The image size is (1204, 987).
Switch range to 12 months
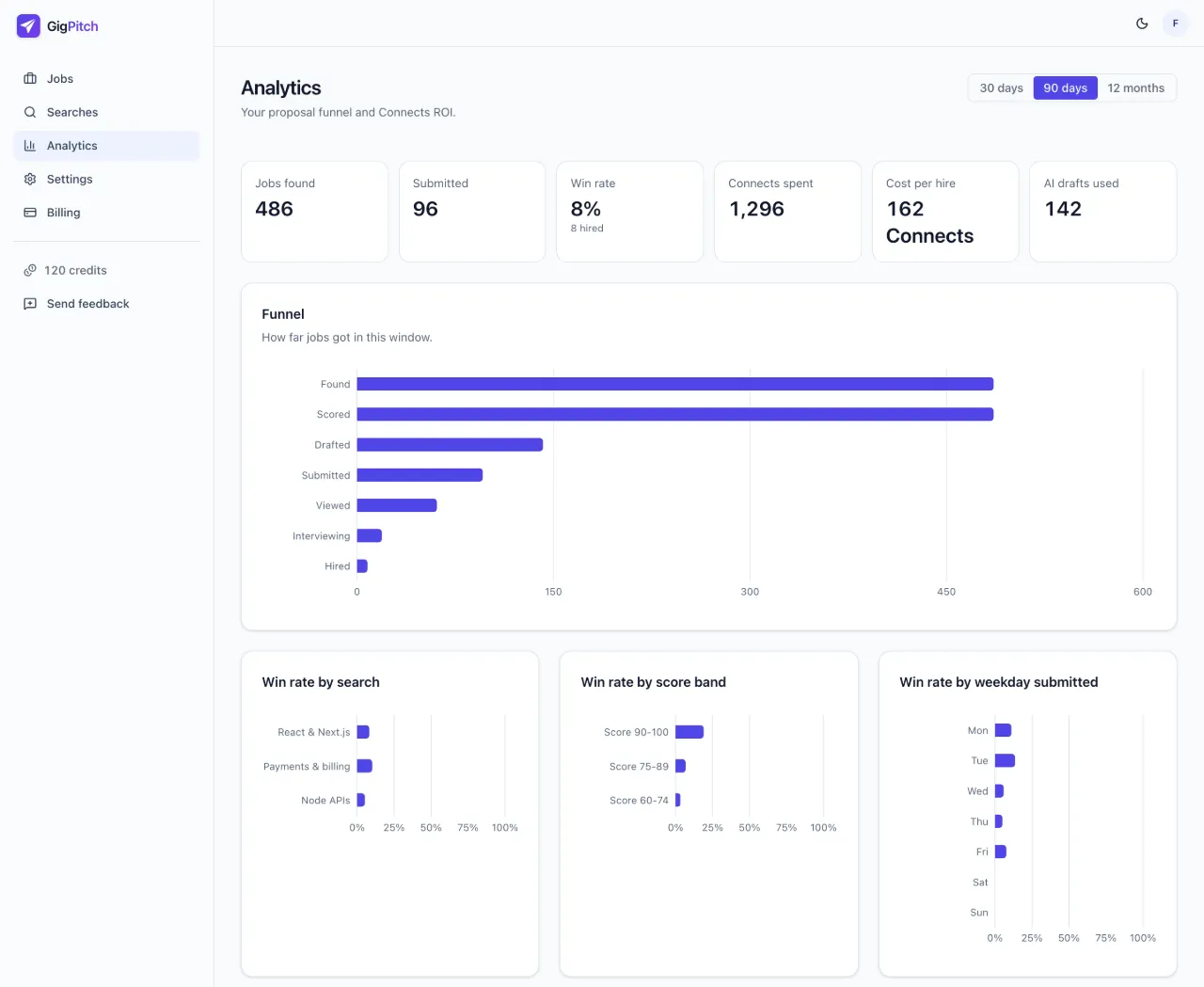pos(1136,88)
